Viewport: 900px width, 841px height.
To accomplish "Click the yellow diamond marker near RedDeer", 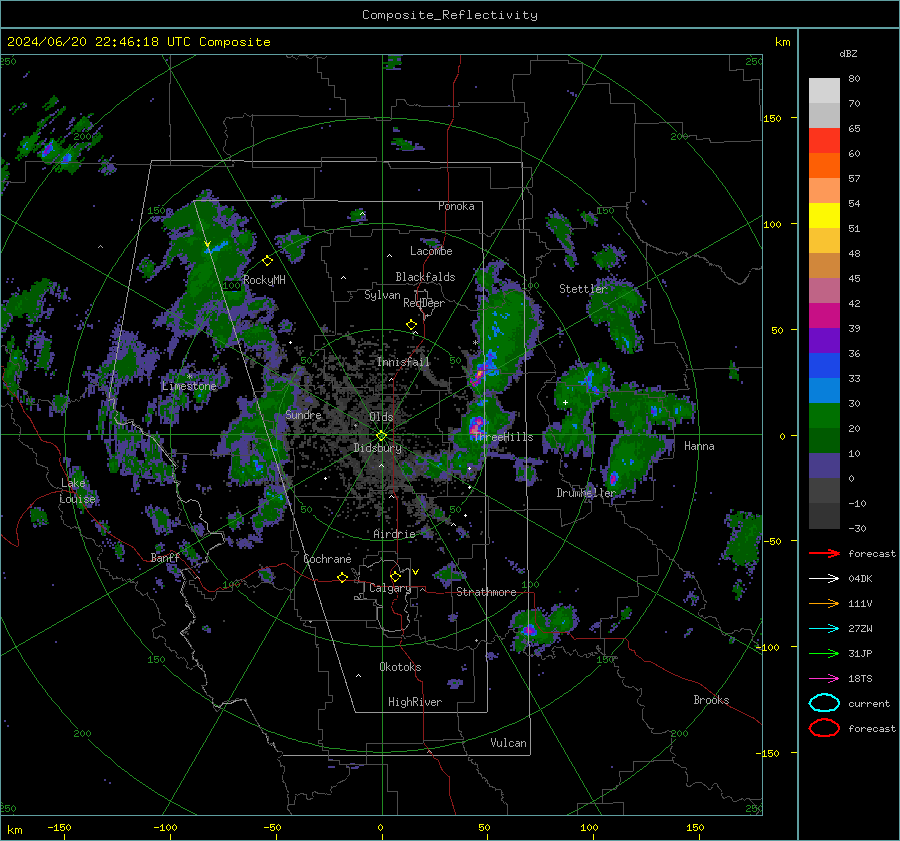I will pos(411,325).
